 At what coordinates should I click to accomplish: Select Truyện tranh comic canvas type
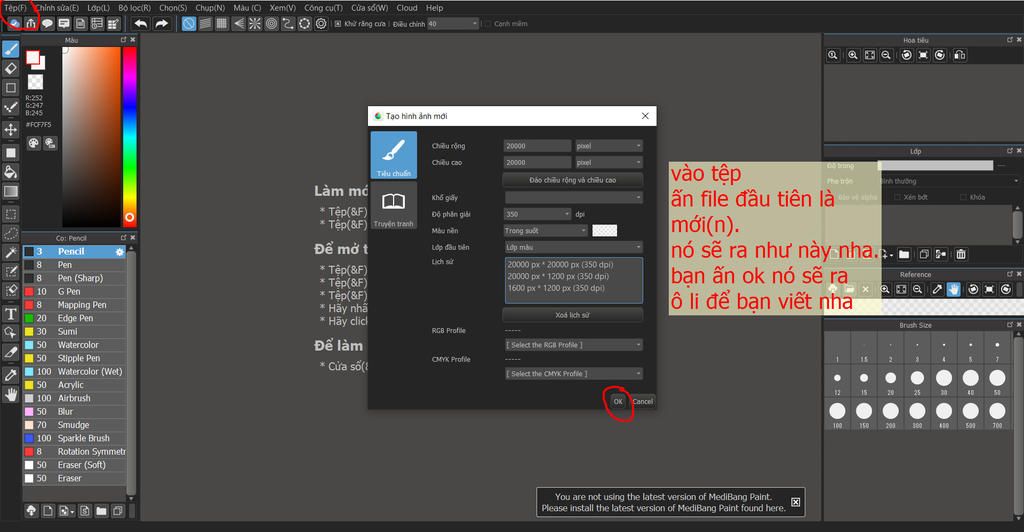[x=394, y=206]
